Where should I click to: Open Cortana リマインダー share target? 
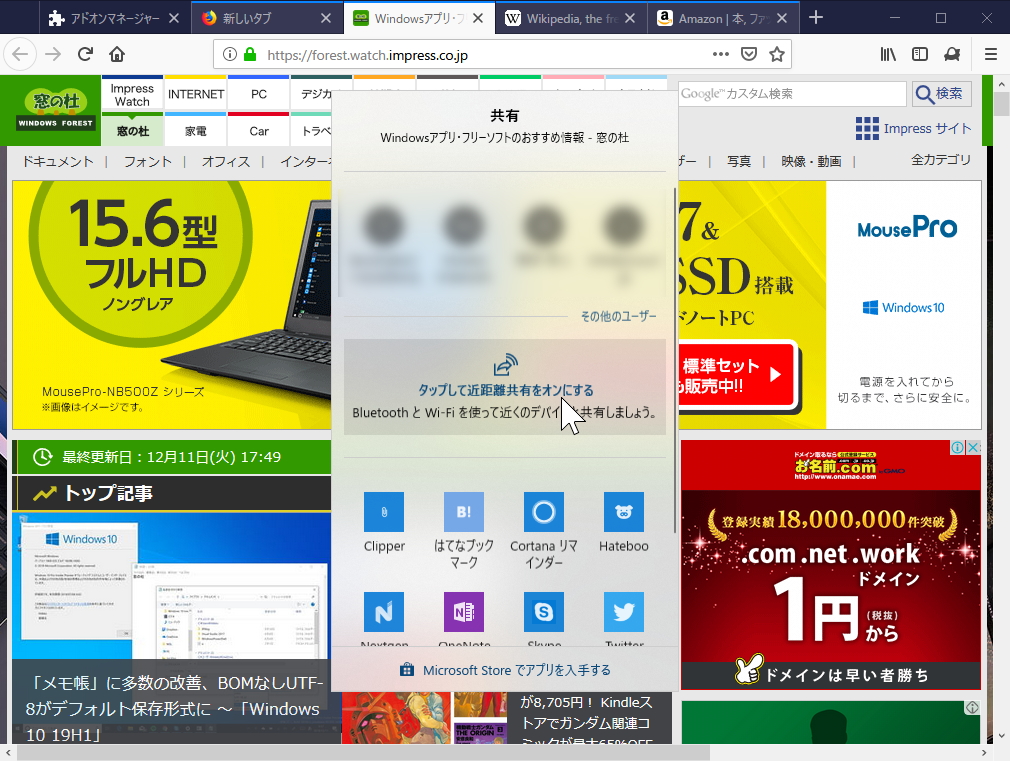click(543, 513)
